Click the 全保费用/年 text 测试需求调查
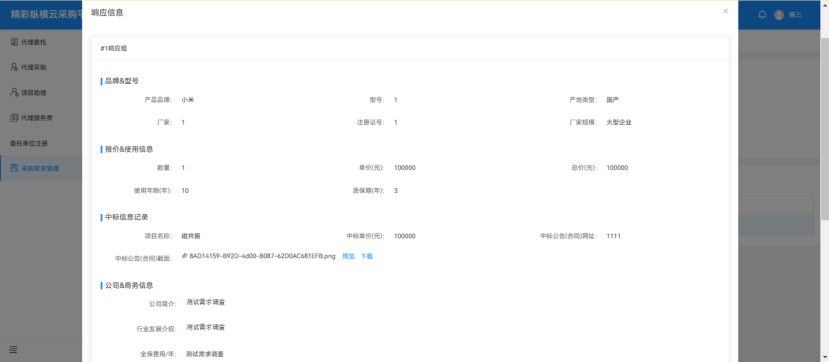This screenshot has height=362, width=829. pos(206,354)
